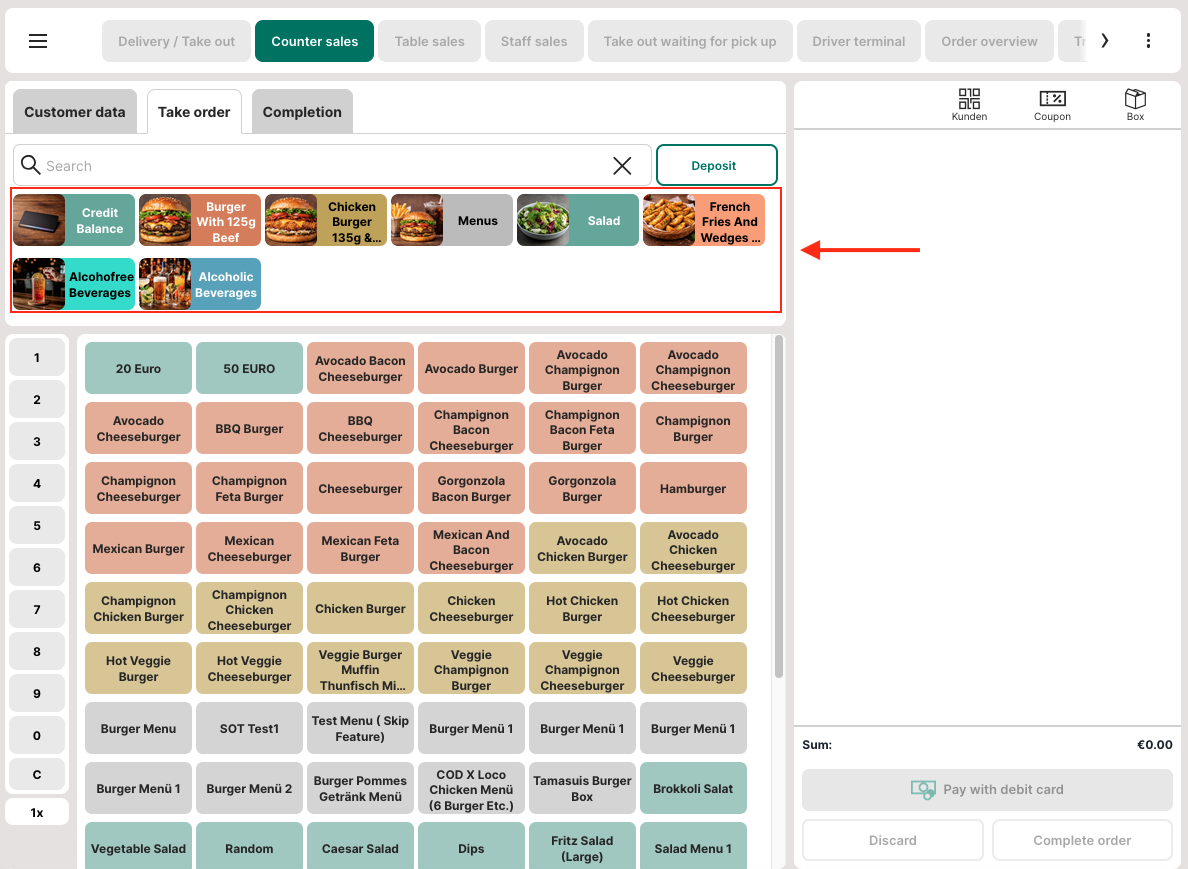1188x869 pixels.
Task: Switch to Table sales mode
Action: point(429,41)
